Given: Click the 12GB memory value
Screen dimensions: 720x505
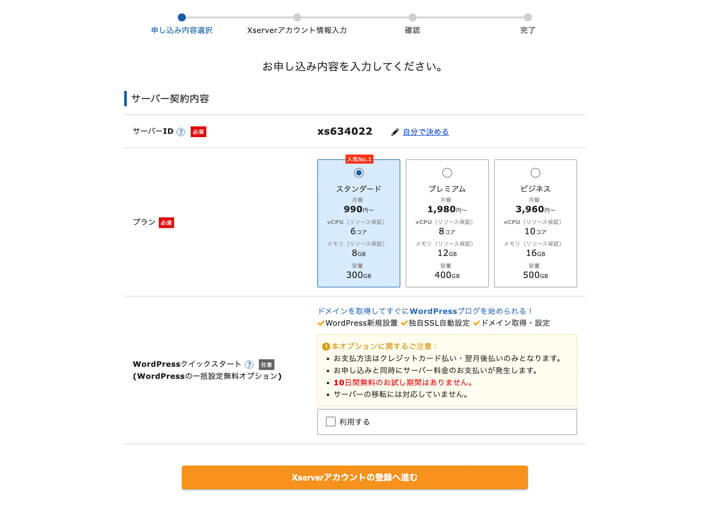Looking at the screenshot, I should click(x=447, y=253).
